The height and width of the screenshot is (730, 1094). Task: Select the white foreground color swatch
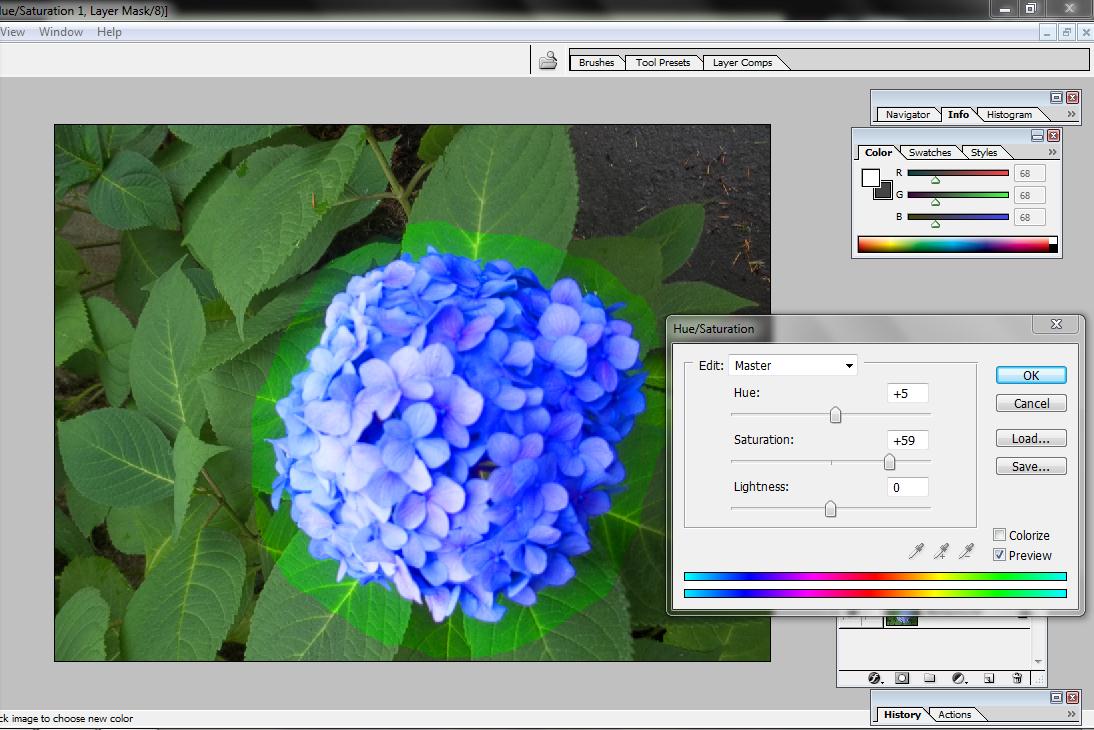tap(870, 177)
